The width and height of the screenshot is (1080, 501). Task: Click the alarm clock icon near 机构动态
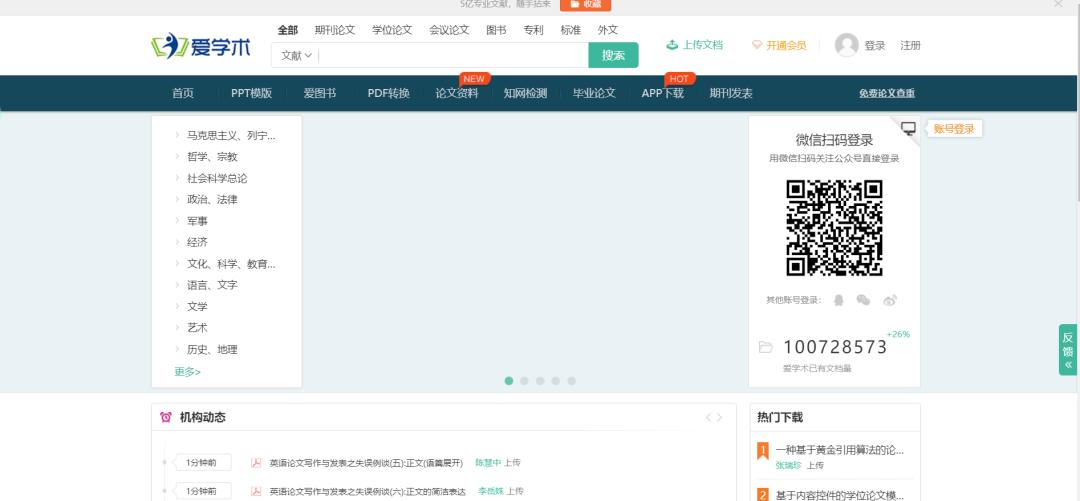[165, 417]
